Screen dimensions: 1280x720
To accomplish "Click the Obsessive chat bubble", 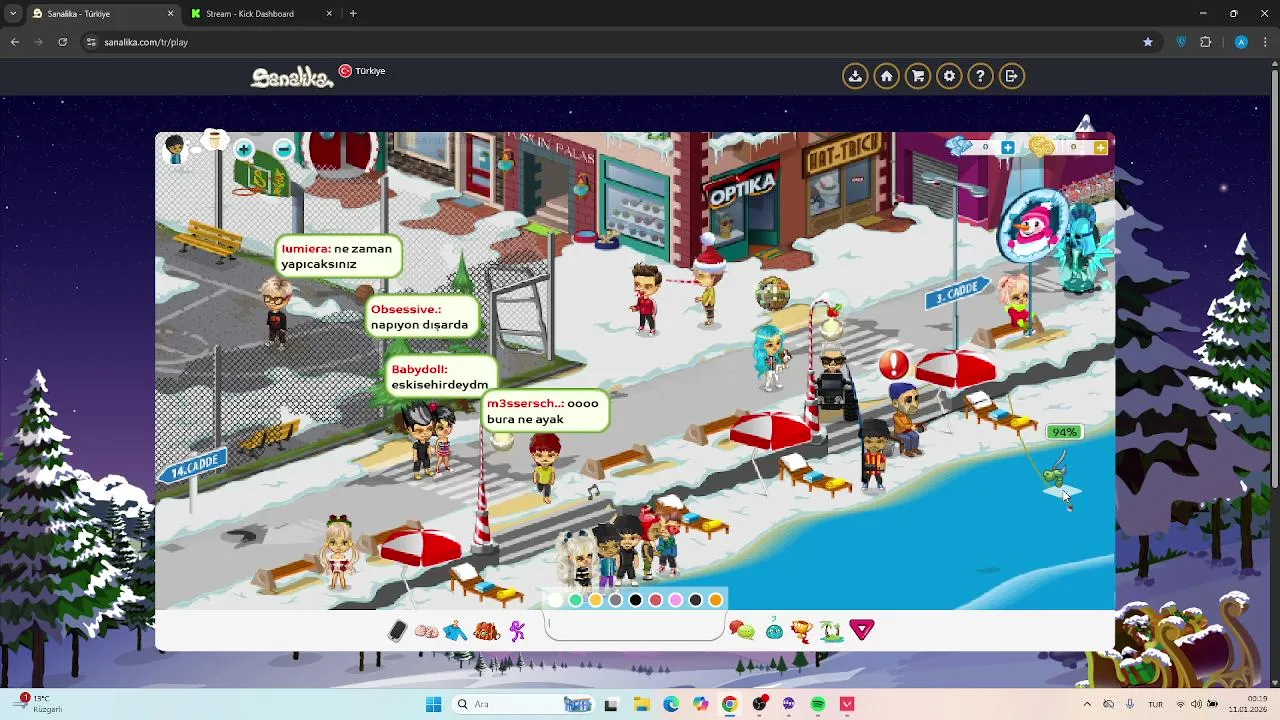I will [x=421, y=317].
